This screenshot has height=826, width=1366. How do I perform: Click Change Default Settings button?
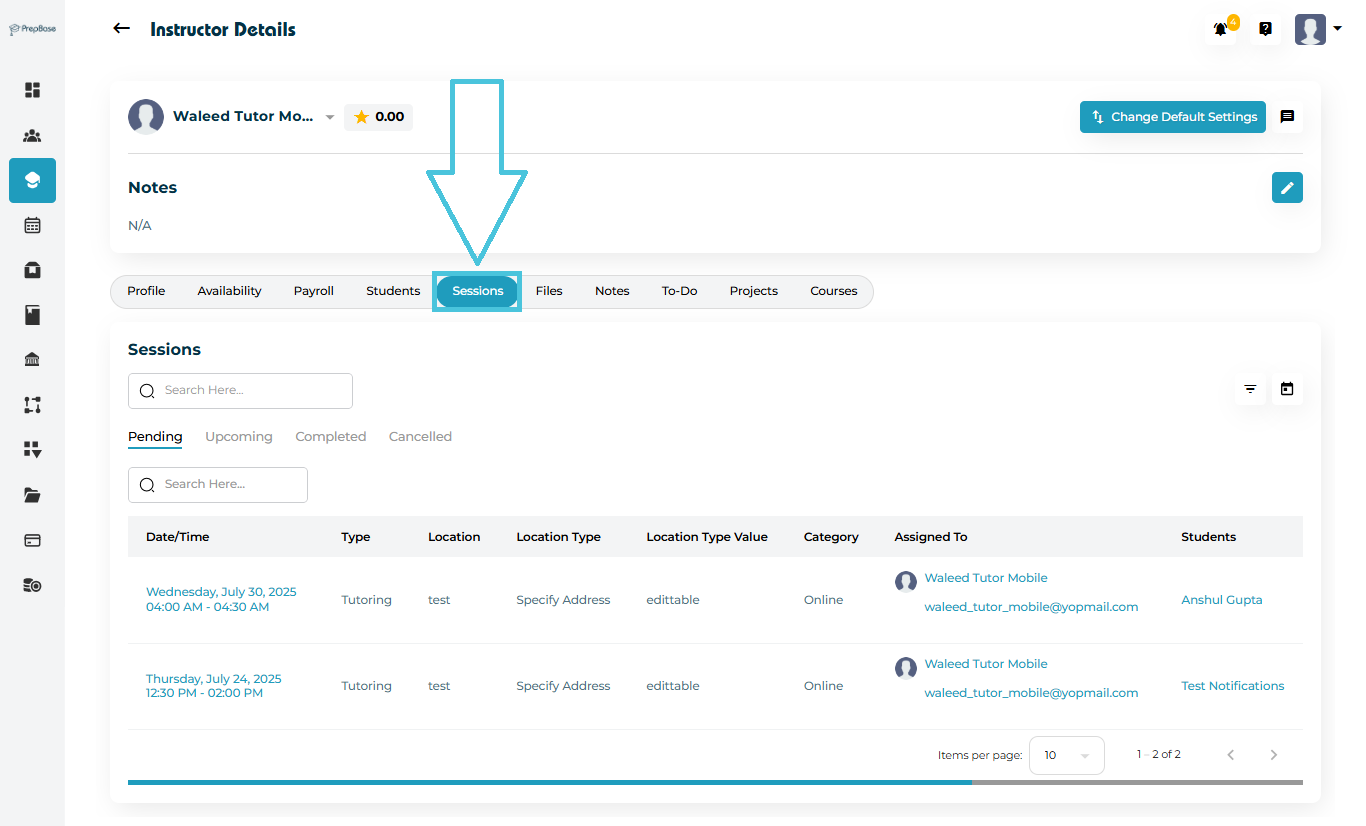[x=1172, y=117]
